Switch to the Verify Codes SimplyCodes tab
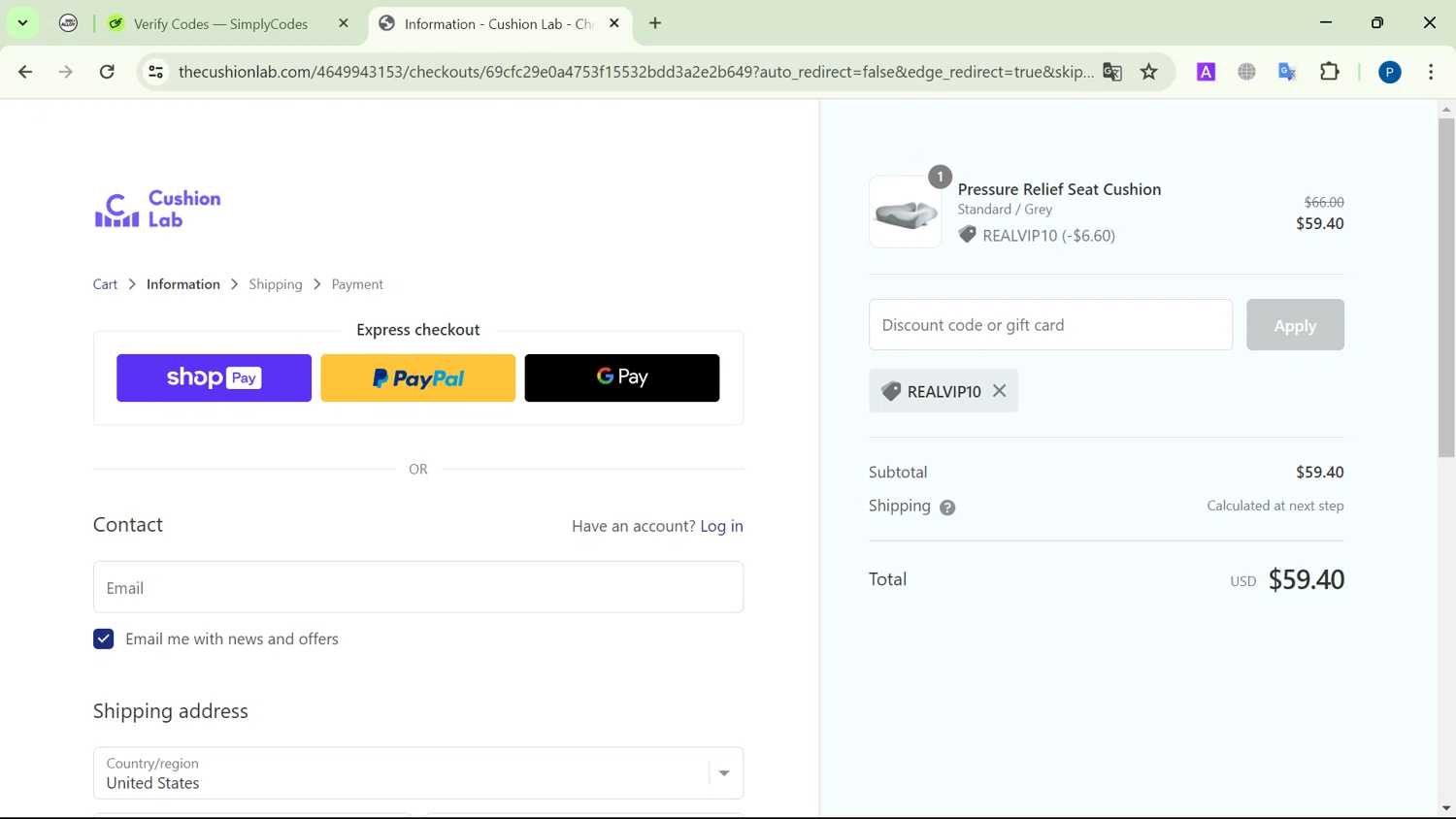 click(220, 24)
